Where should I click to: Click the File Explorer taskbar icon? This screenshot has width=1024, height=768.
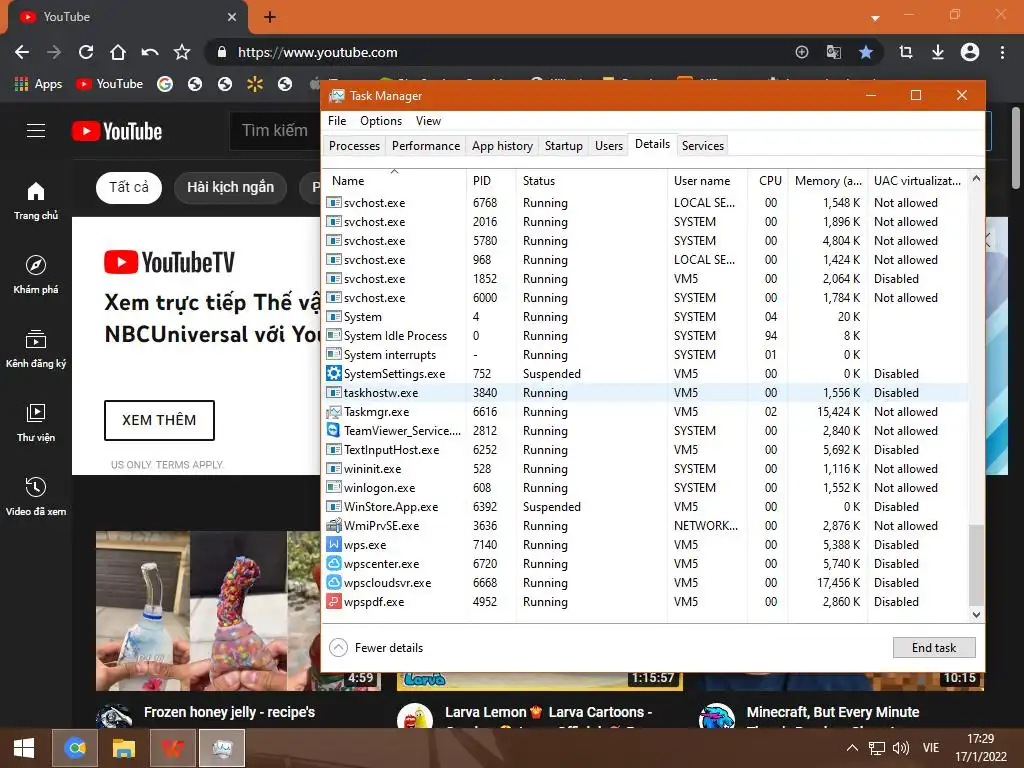pyautogui.click(x=123, y=748)
